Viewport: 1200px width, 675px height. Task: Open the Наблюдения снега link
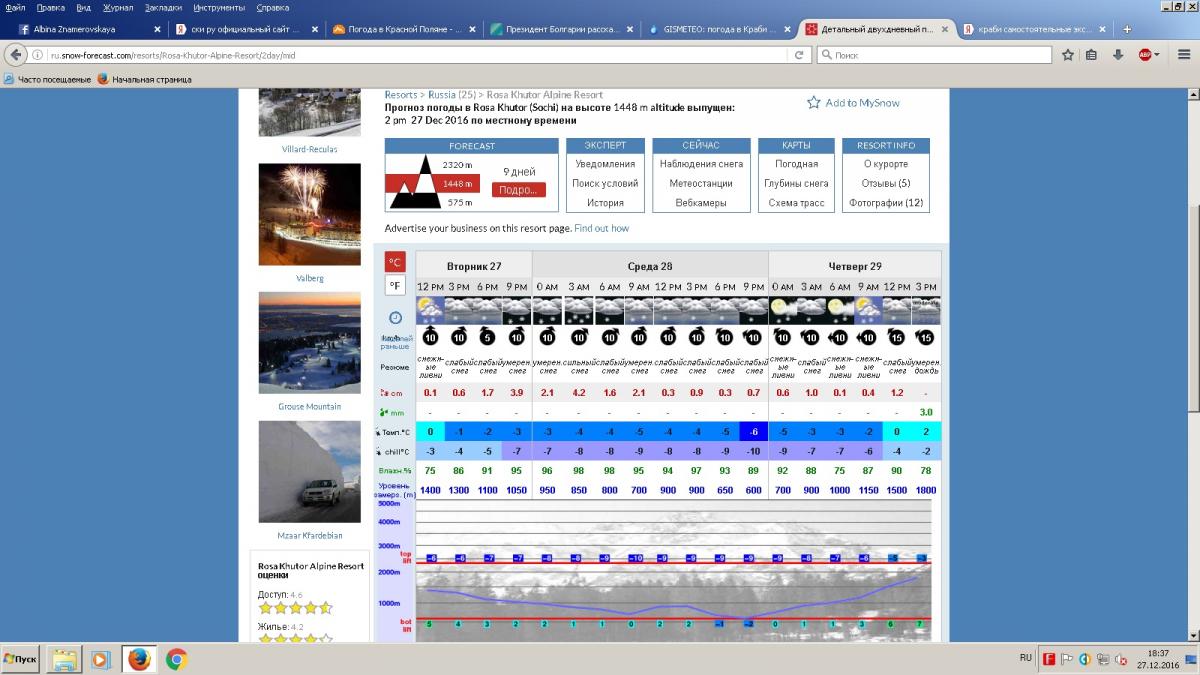(701, 164)
